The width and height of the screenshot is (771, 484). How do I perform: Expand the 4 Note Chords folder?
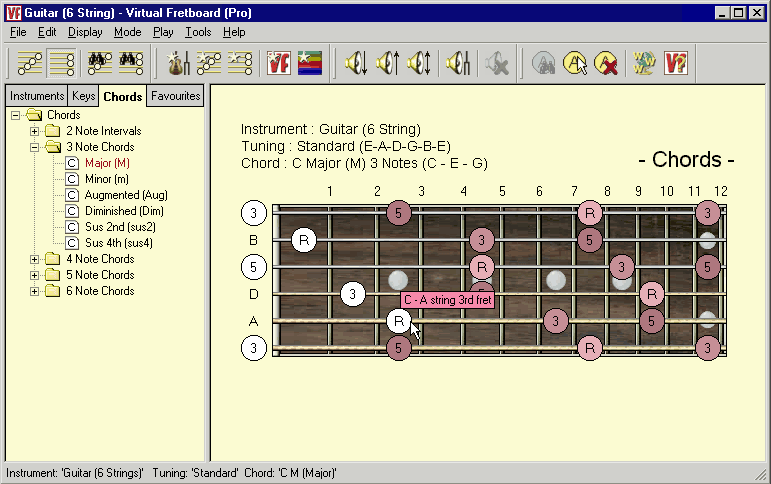tap(35, 259)
